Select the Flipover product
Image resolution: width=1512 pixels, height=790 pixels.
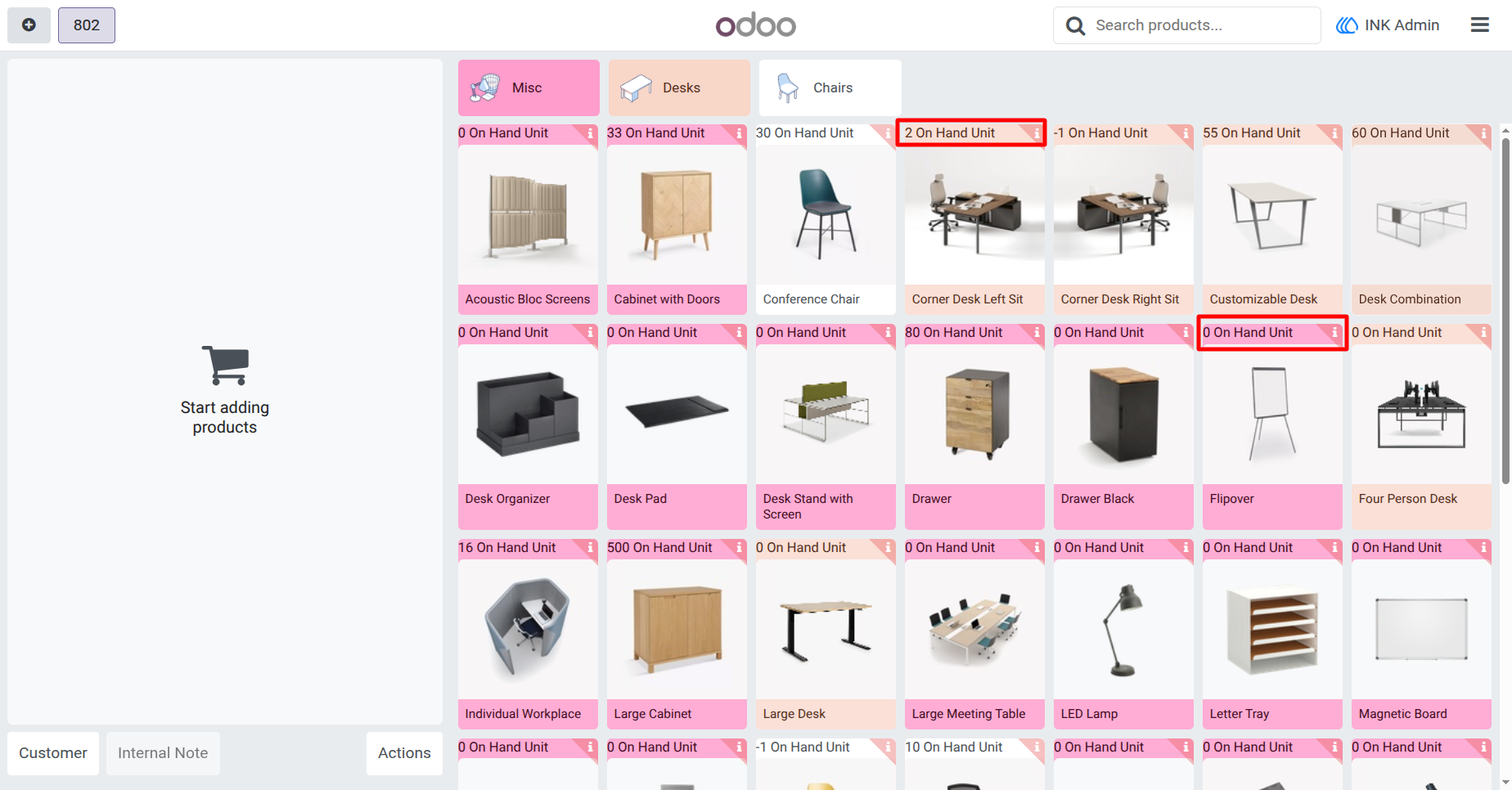[1272, 426]
